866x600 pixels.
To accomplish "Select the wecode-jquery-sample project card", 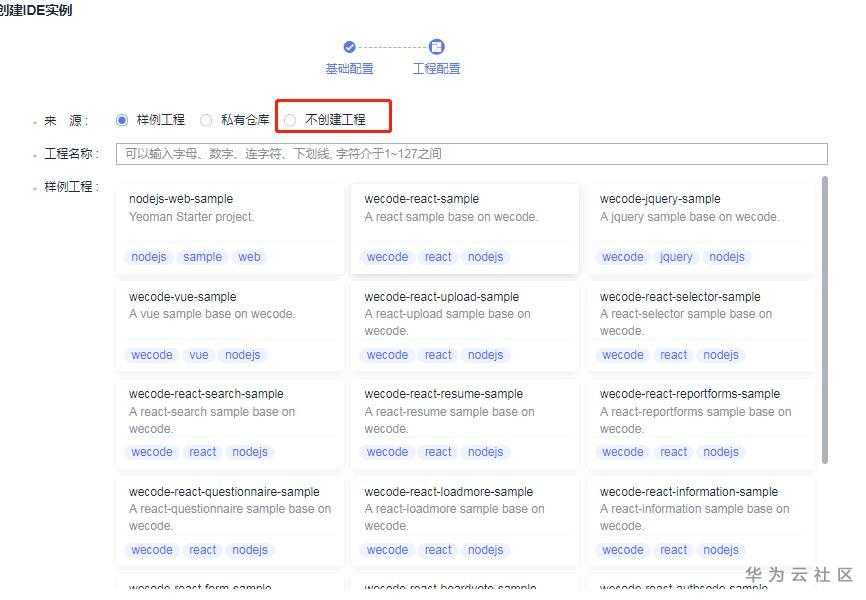I will click(701, 229).
